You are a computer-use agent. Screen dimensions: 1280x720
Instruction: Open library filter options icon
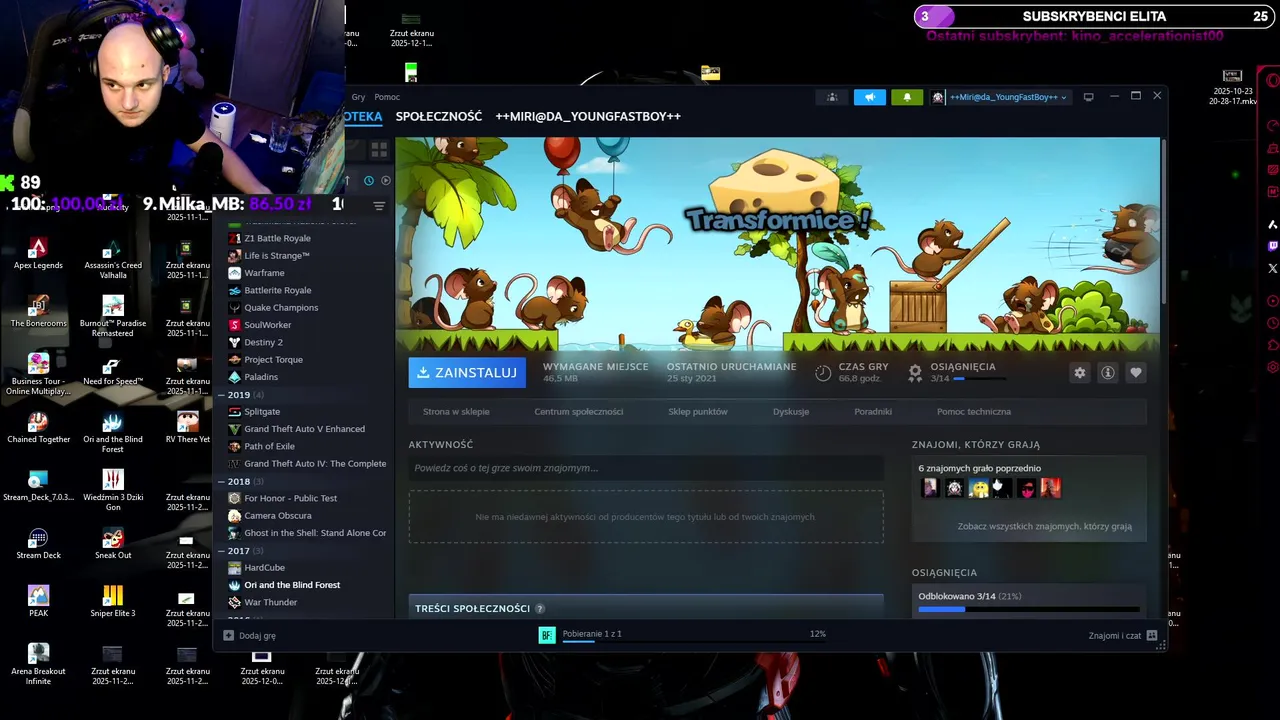[x=379, y=206]
